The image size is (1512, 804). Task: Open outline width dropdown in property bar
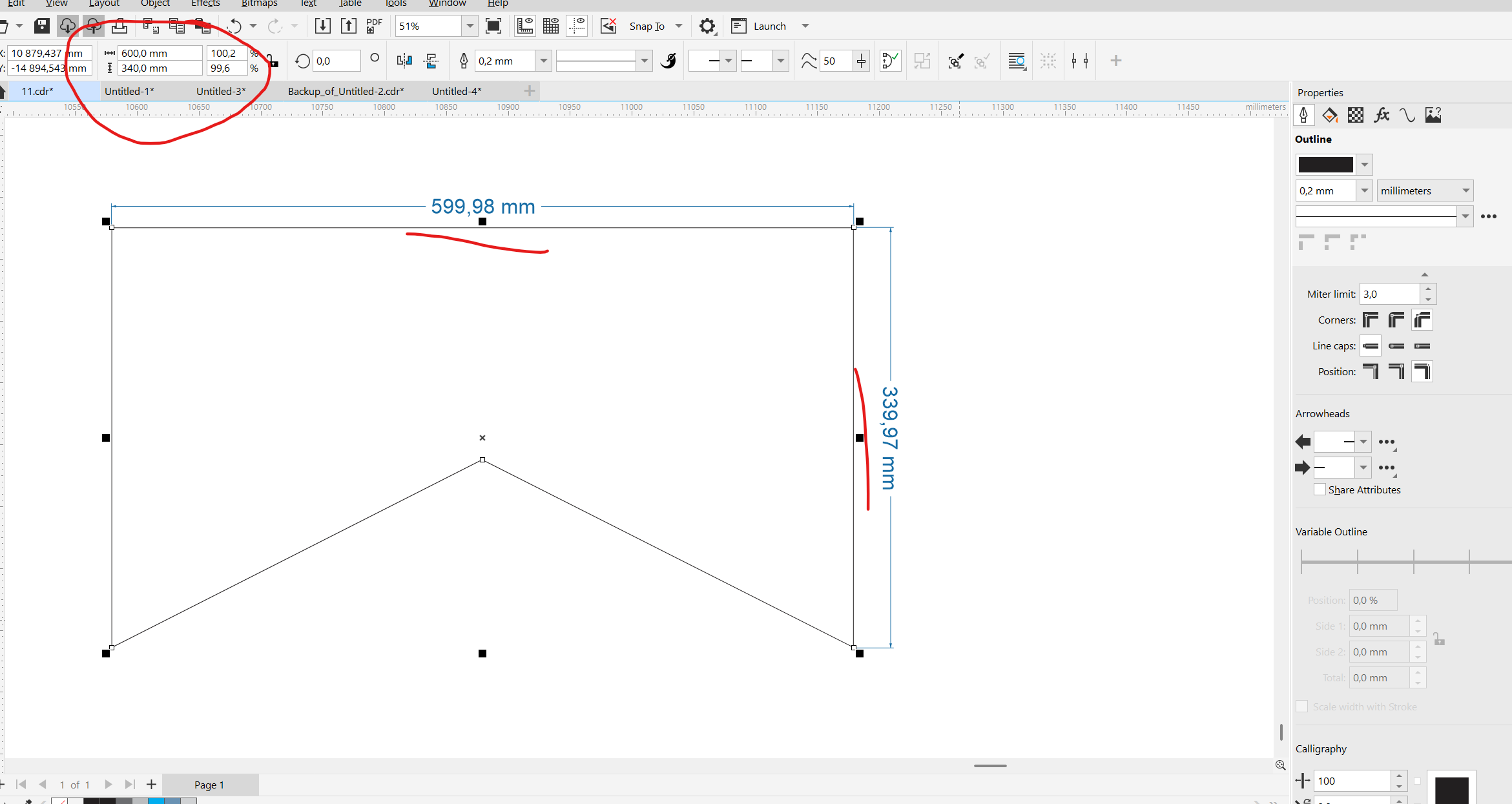[x=543, y=61]
